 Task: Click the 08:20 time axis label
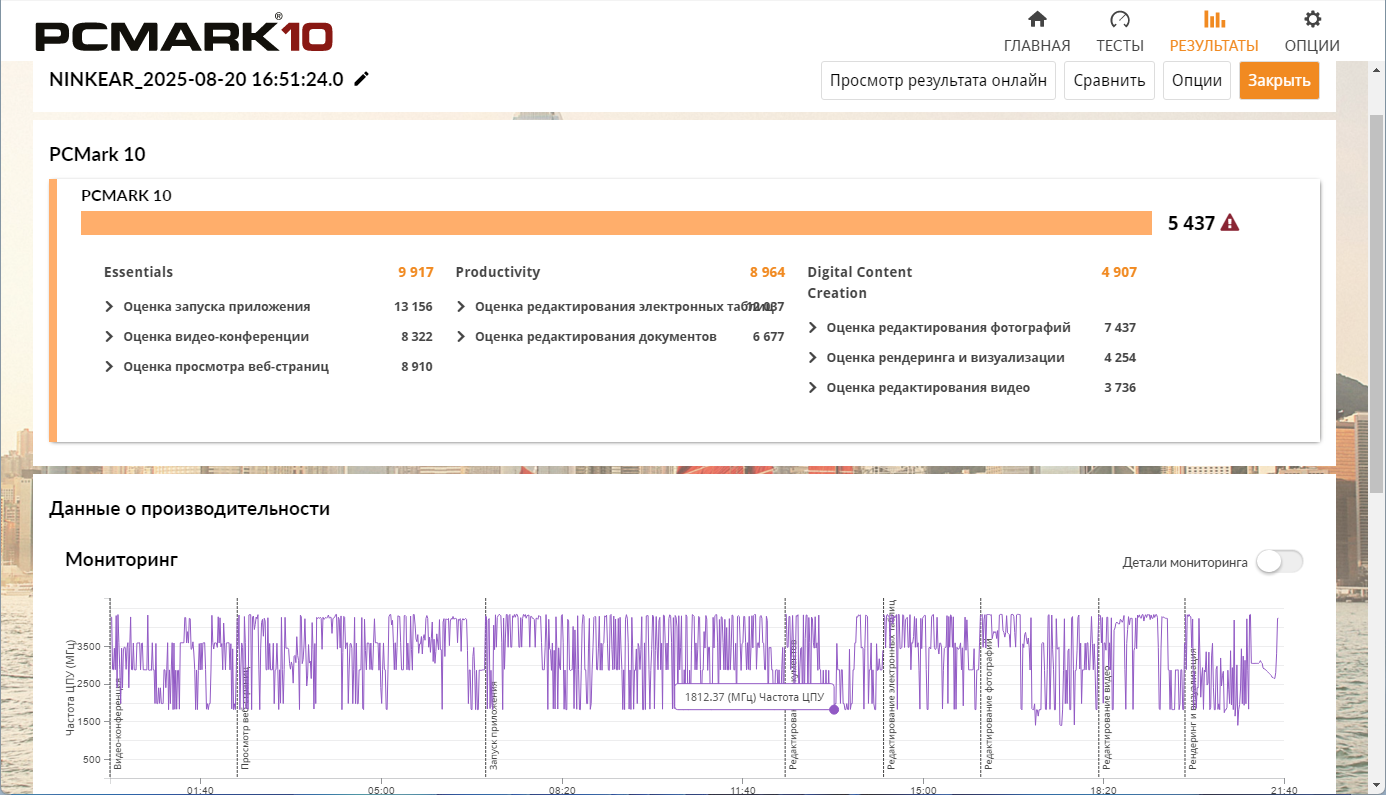pos(562,789)
